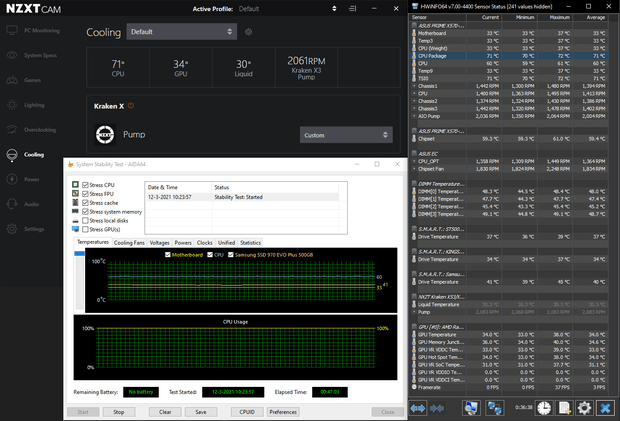
Task: Click the Preferences button
Action: 283,411
